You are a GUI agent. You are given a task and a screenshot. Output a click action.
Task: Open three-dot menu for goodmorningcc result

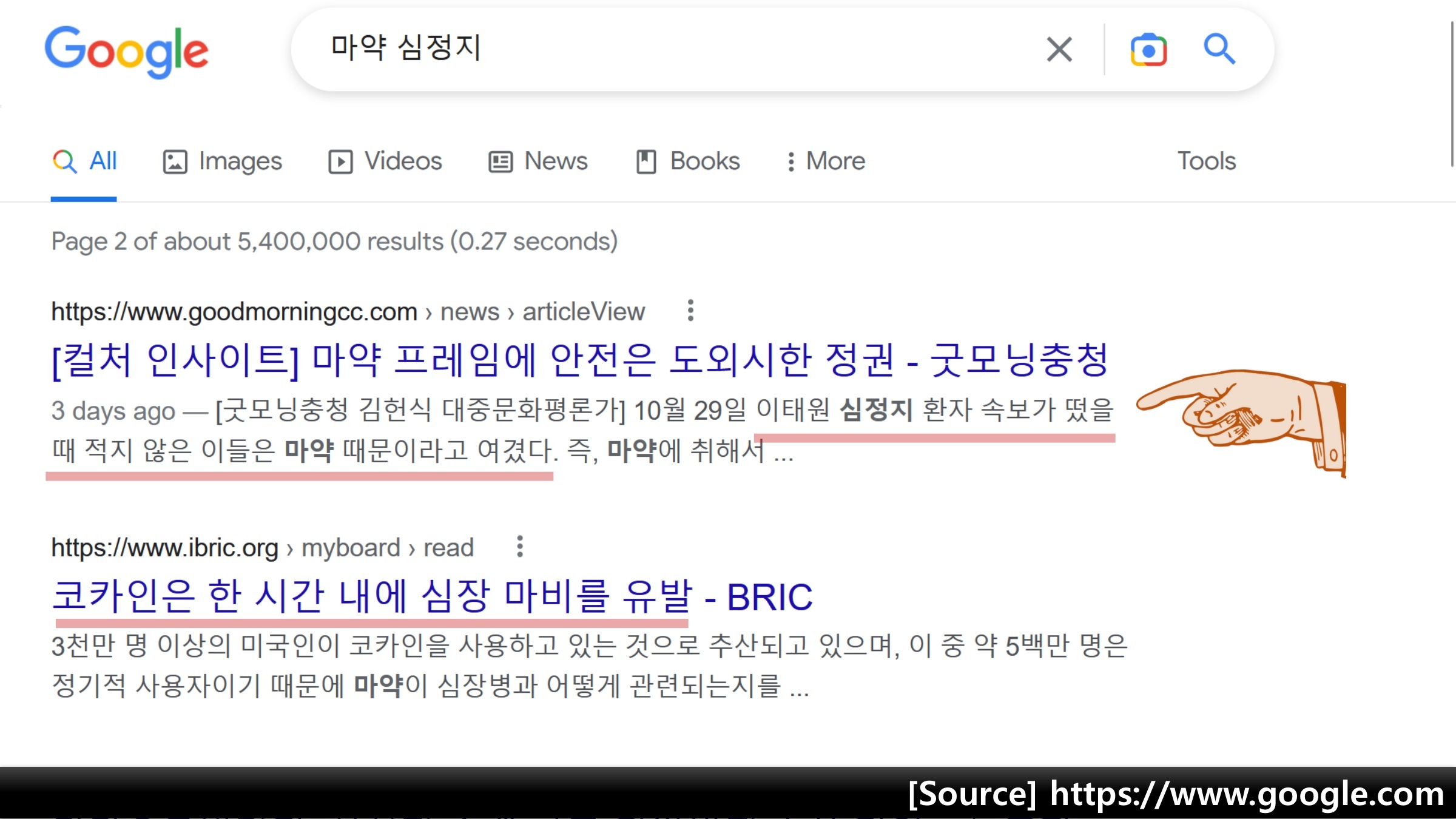tap(690, 311)
